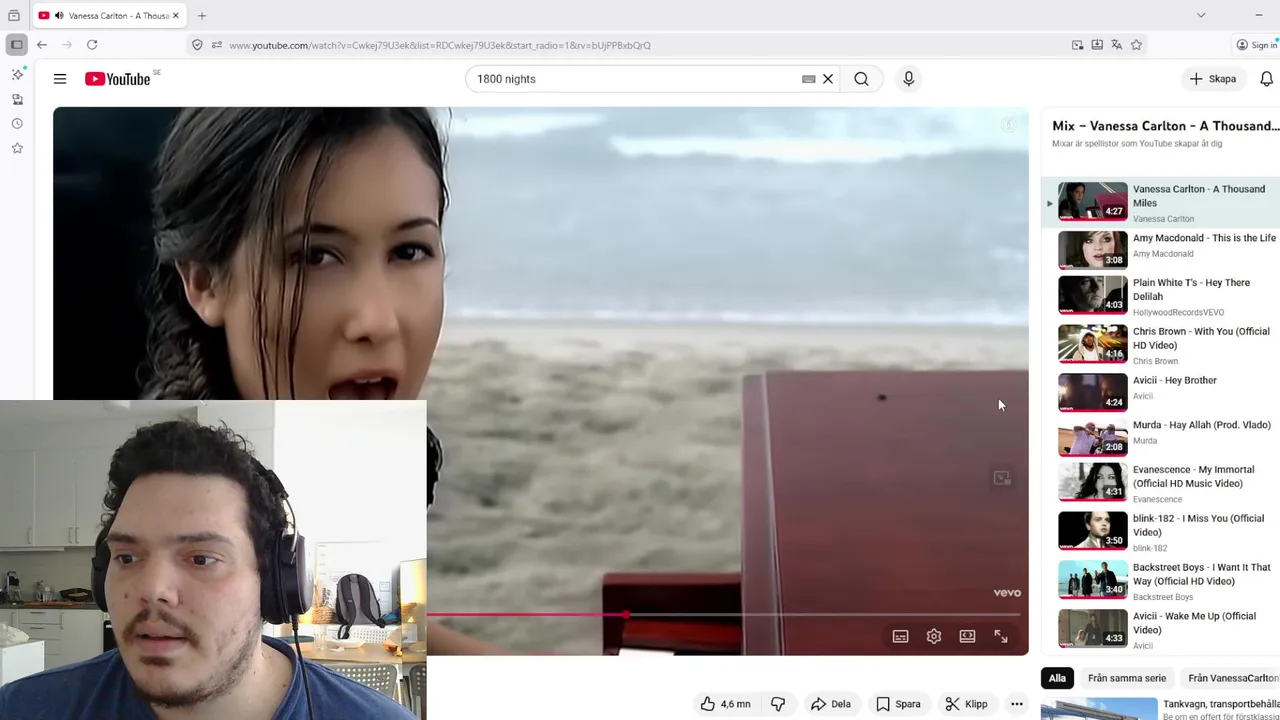Open browser workspaces icon at top-left
The width and height of the screenshot is (1280, 720).
14,16
